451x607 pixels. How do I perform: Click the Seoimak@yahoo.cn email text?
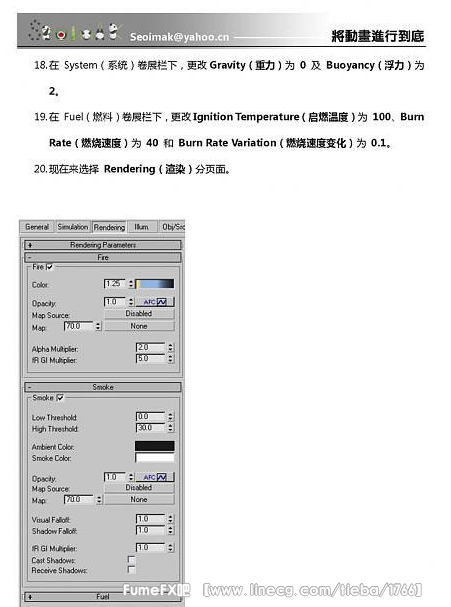(x=179, y=37)
